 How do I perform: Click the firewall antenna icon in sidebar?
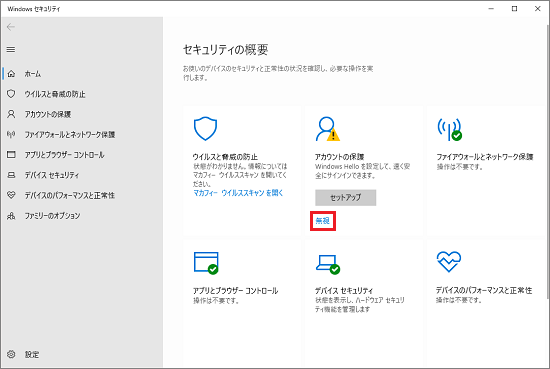[x=11, y=134]
